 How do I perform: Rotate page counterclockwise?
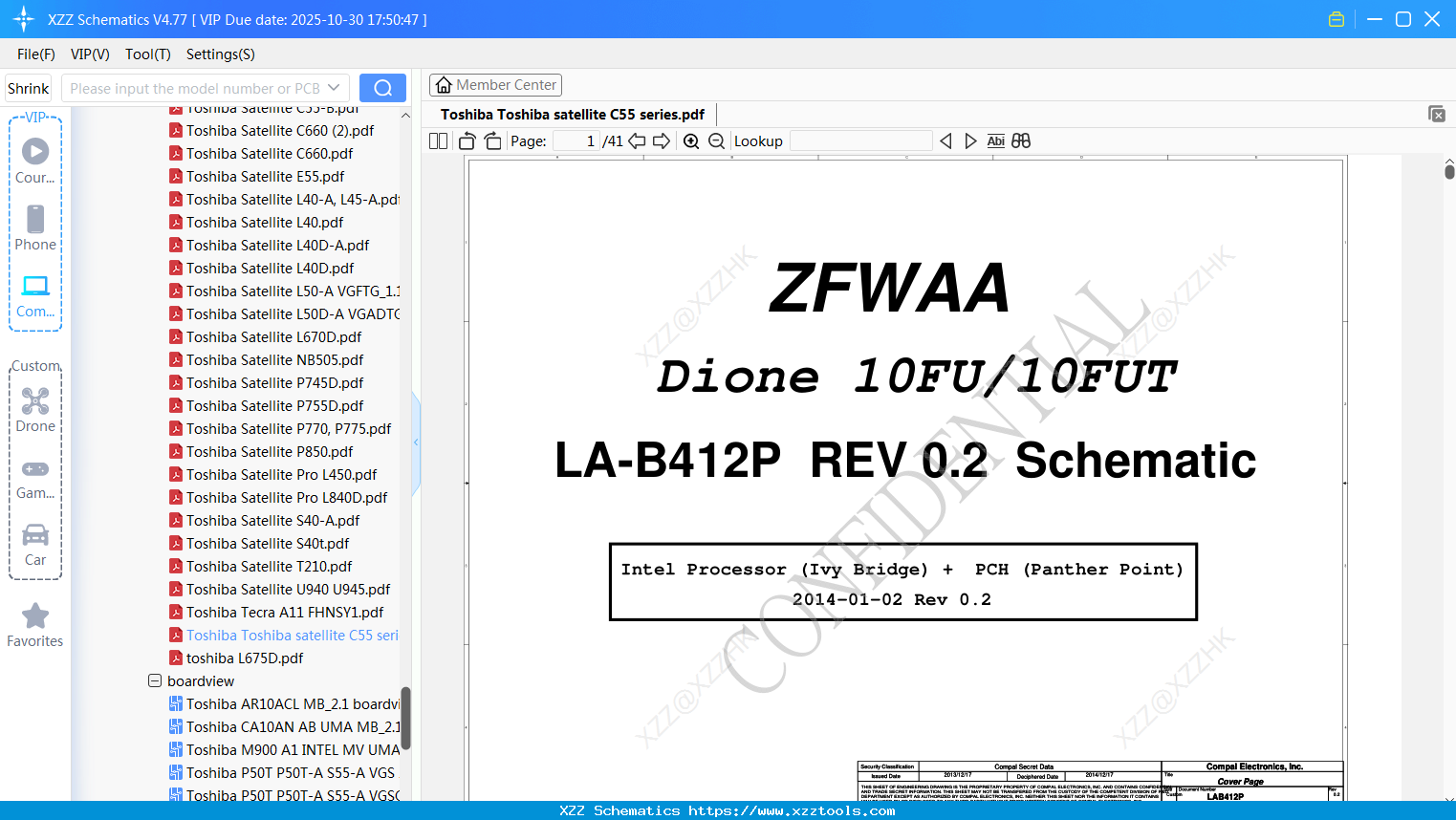tap(467, 141)
